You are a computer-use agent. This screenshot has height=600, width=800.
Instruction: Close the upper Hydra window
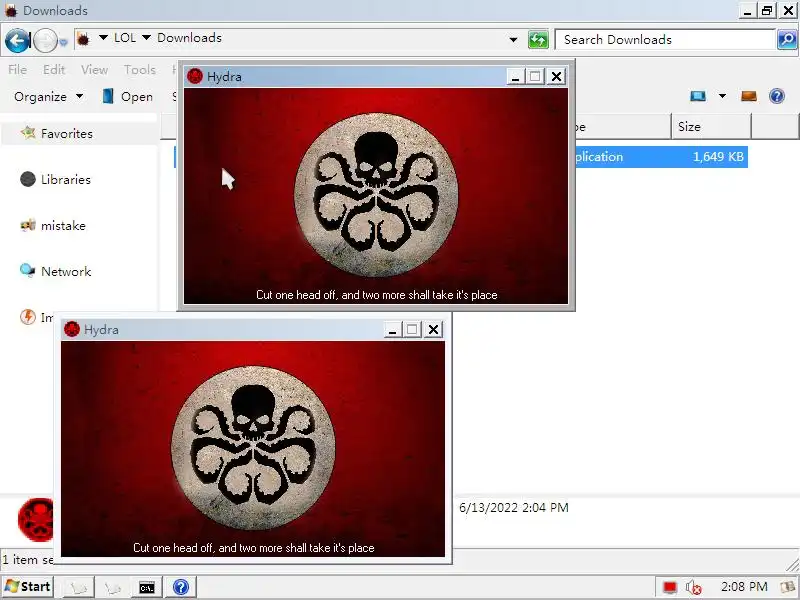coord(556,77)
